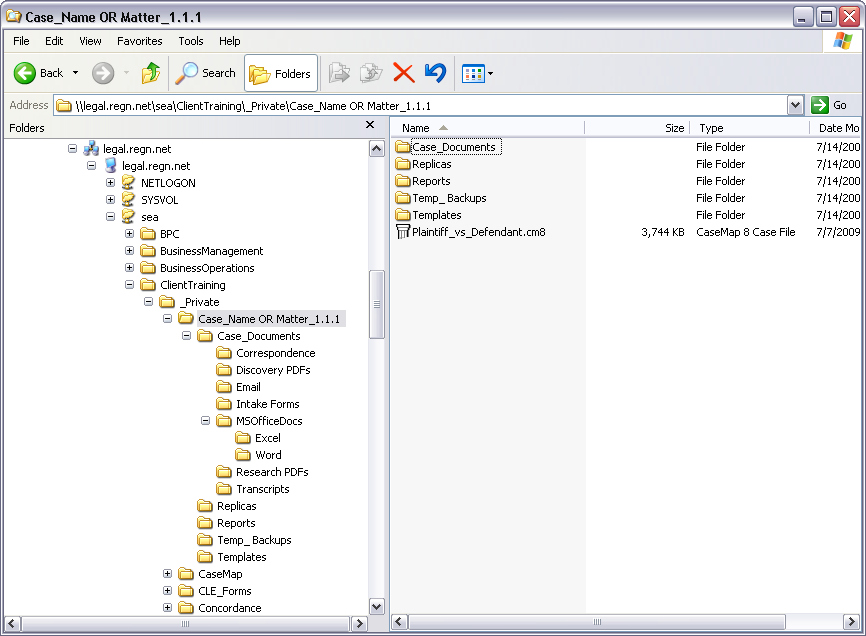Expand the CaseMap folder in tree
Viewport: 866px width, 636px height.
tap(168, 574)
